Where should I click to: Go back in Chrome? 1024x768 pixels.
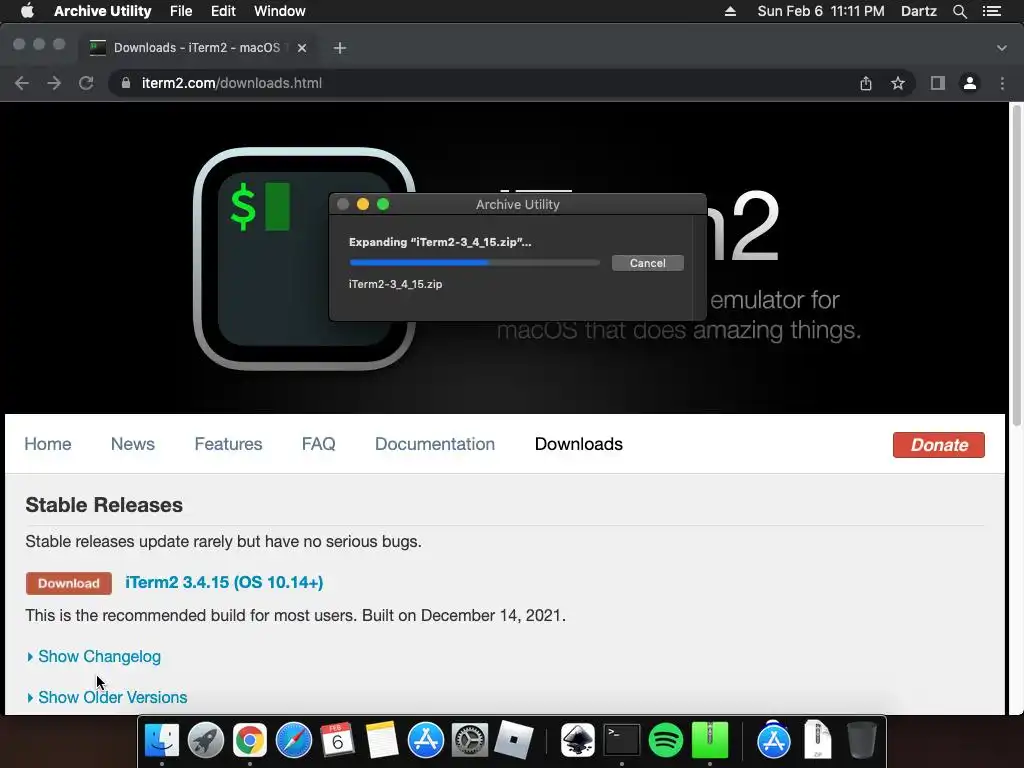(22, 83)
